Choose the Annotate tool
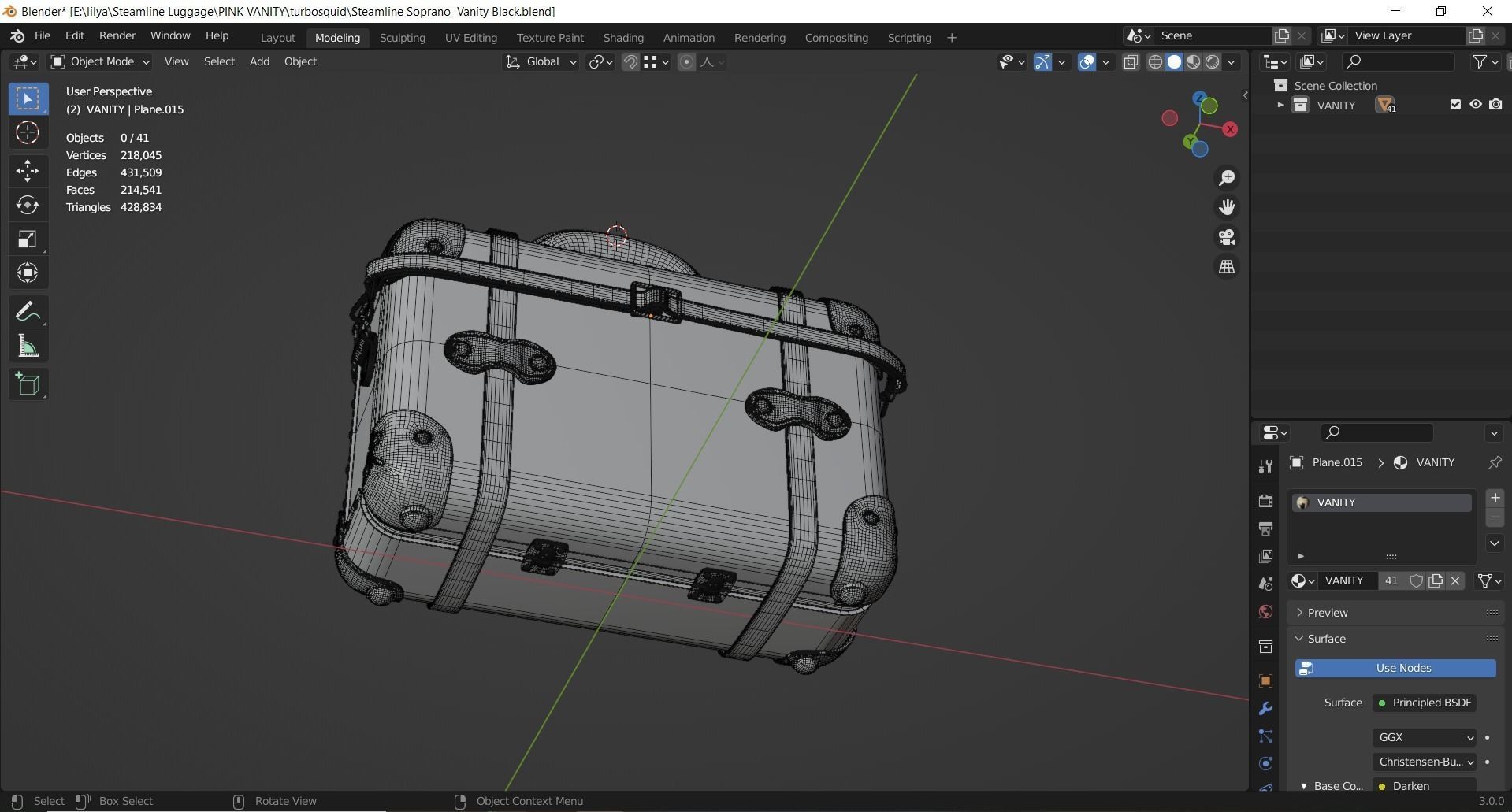The width and height of the screenshot is (1512, 812). click(x=28, y=312)
